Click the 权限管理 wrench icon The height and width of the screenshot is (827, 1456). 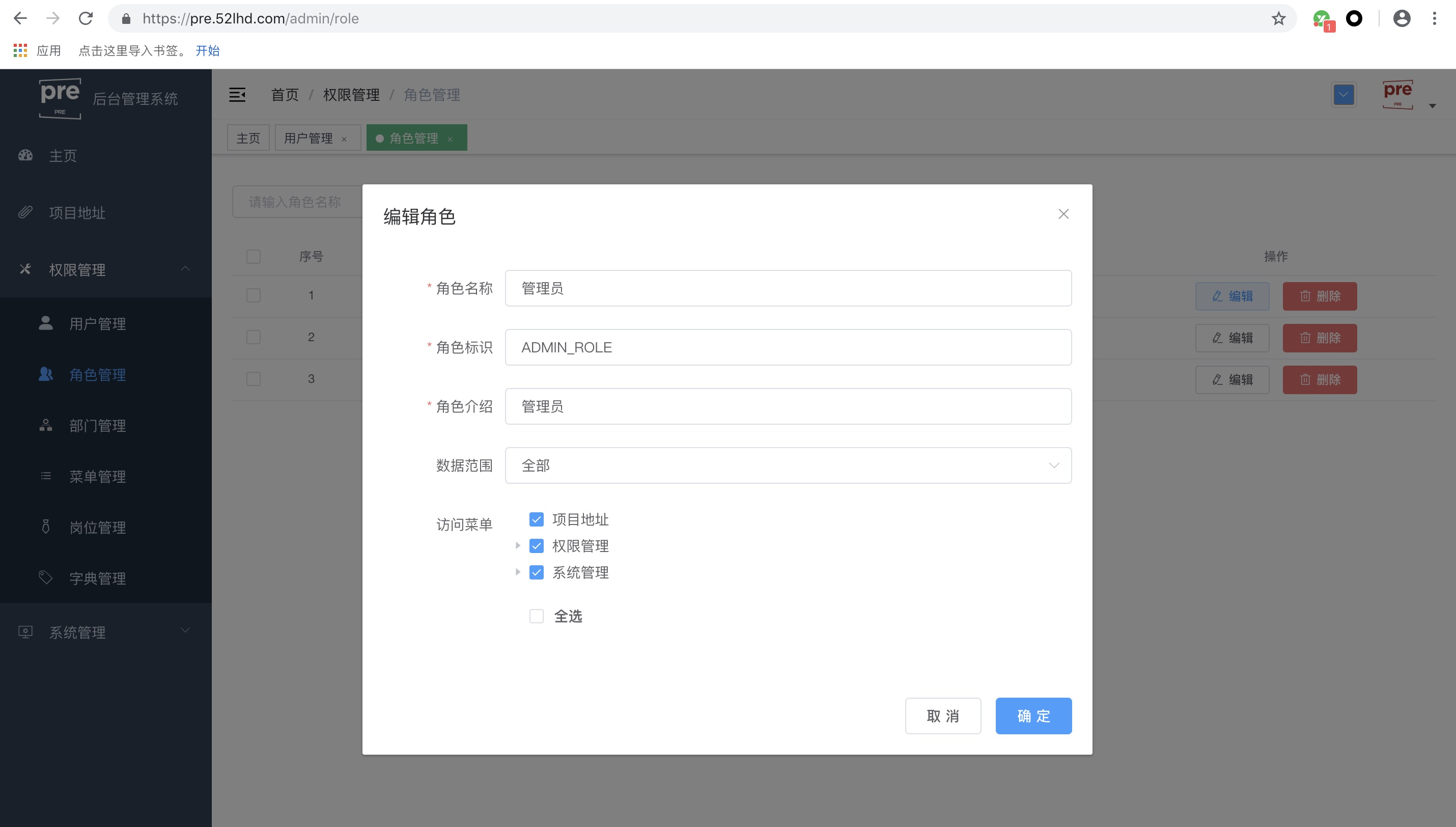(25, 269)
